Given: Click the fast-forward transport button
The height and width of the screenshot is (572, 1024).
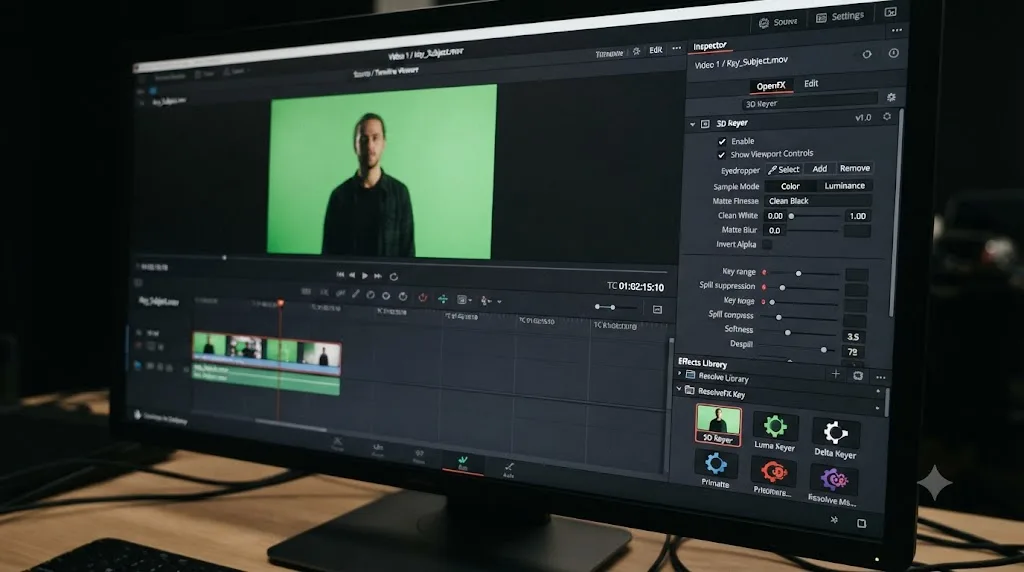Looking at the screenshot, I should pos(377,276).
